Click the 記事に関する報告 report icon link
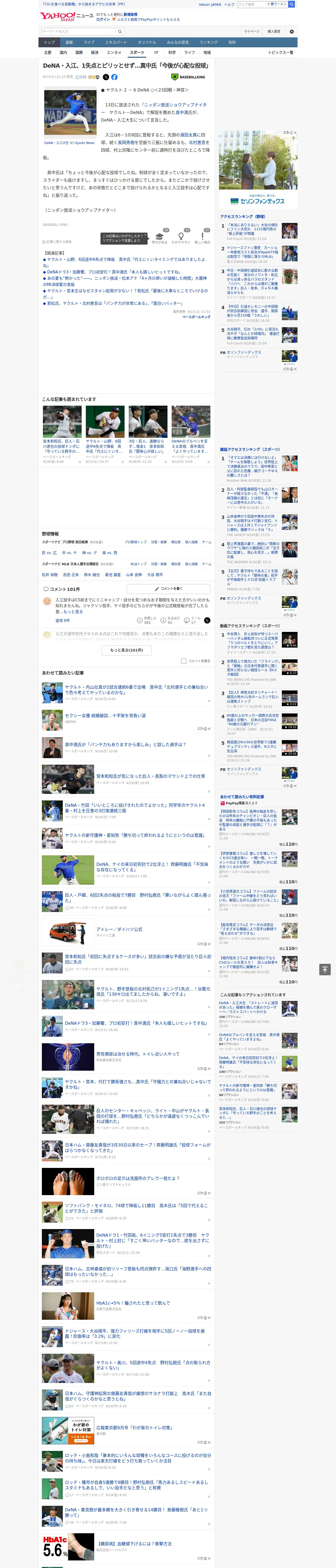Image resolution: width=336 pixels, height=1568 pixels. [57, 242]
